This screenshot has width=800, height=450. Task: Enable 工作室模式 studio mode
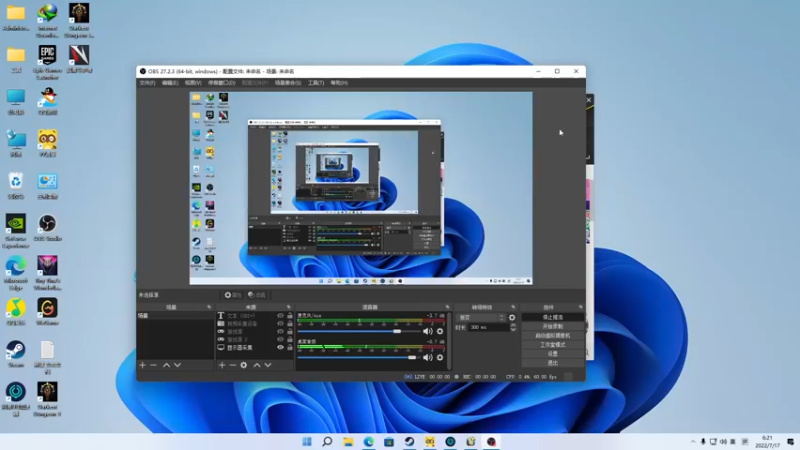[x=553, y=345]
